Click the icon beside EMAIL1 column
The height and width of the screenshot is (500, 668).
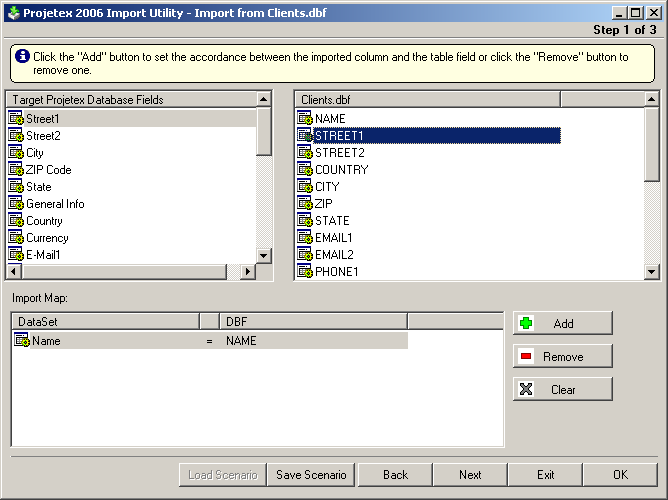(305, 238)
